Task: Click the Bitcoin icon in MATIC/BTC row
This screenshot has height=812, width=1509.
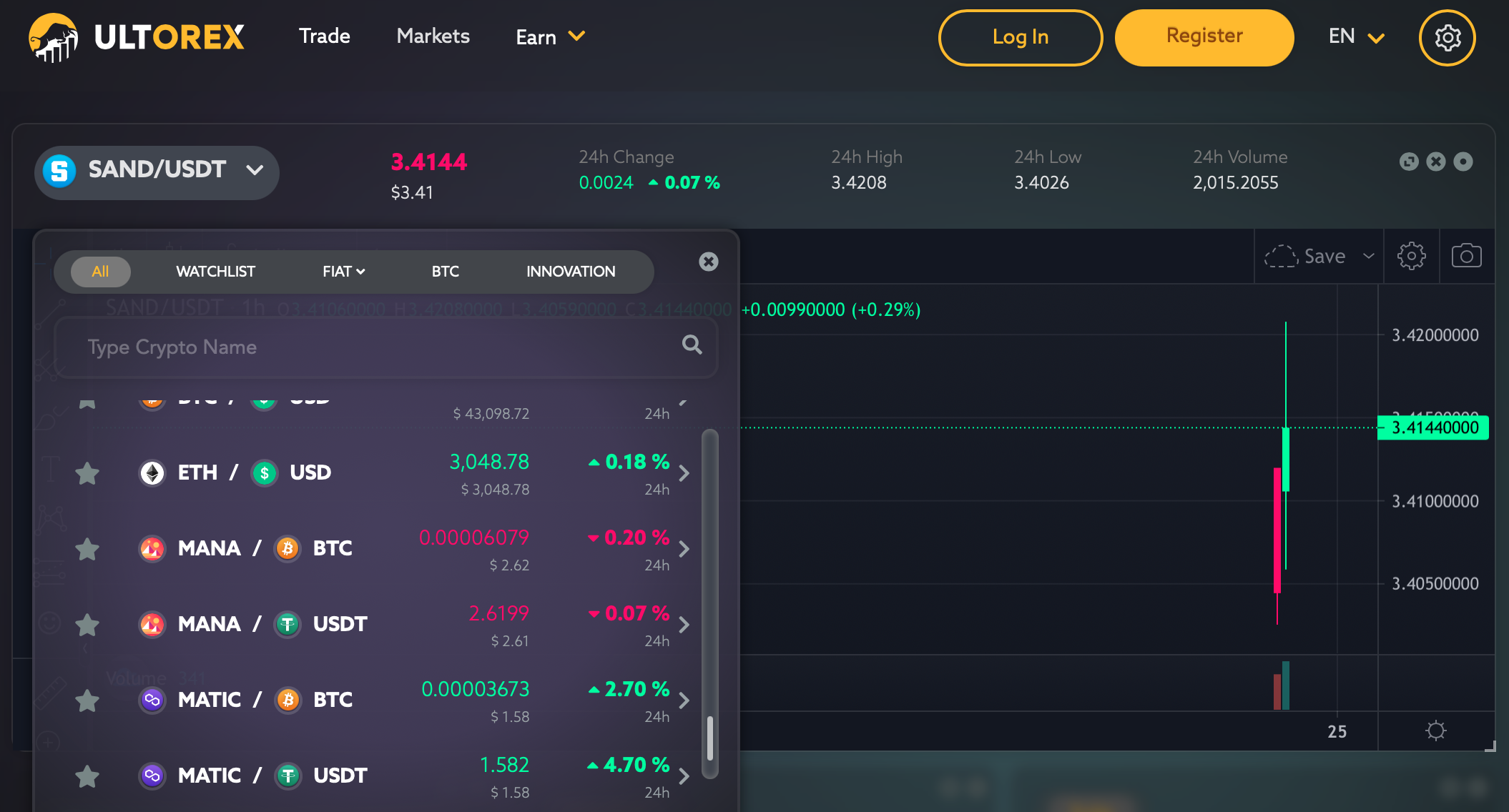Action: [x=288, y=700]
